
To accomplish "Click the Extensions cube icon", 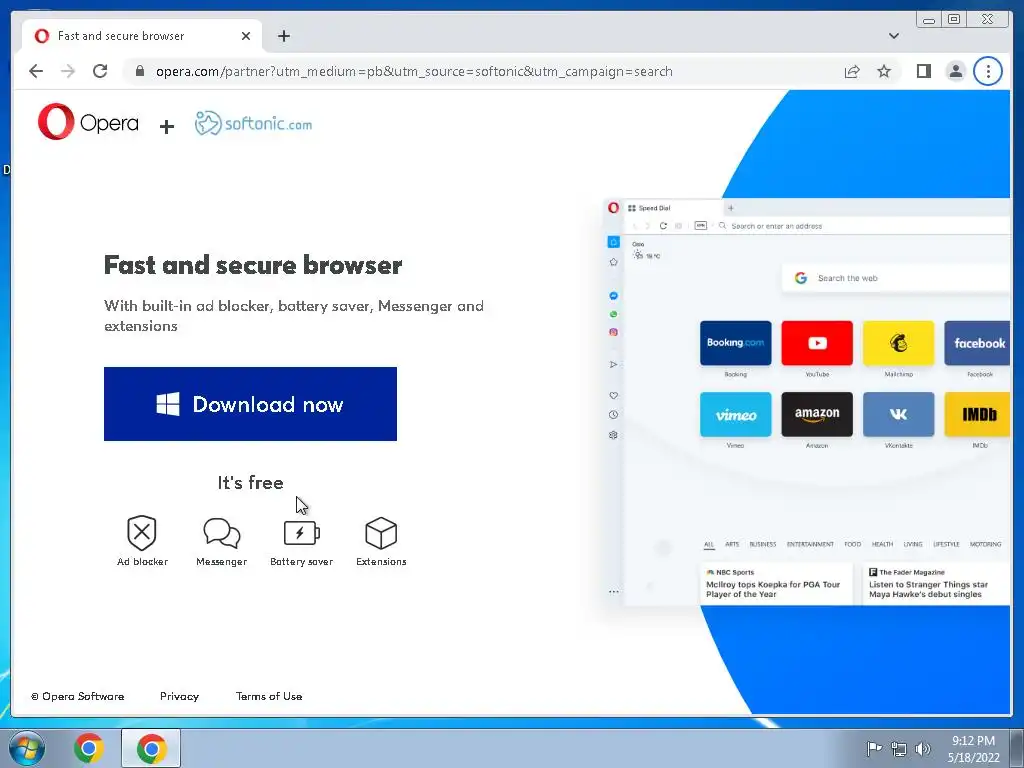I will (381, 532).
